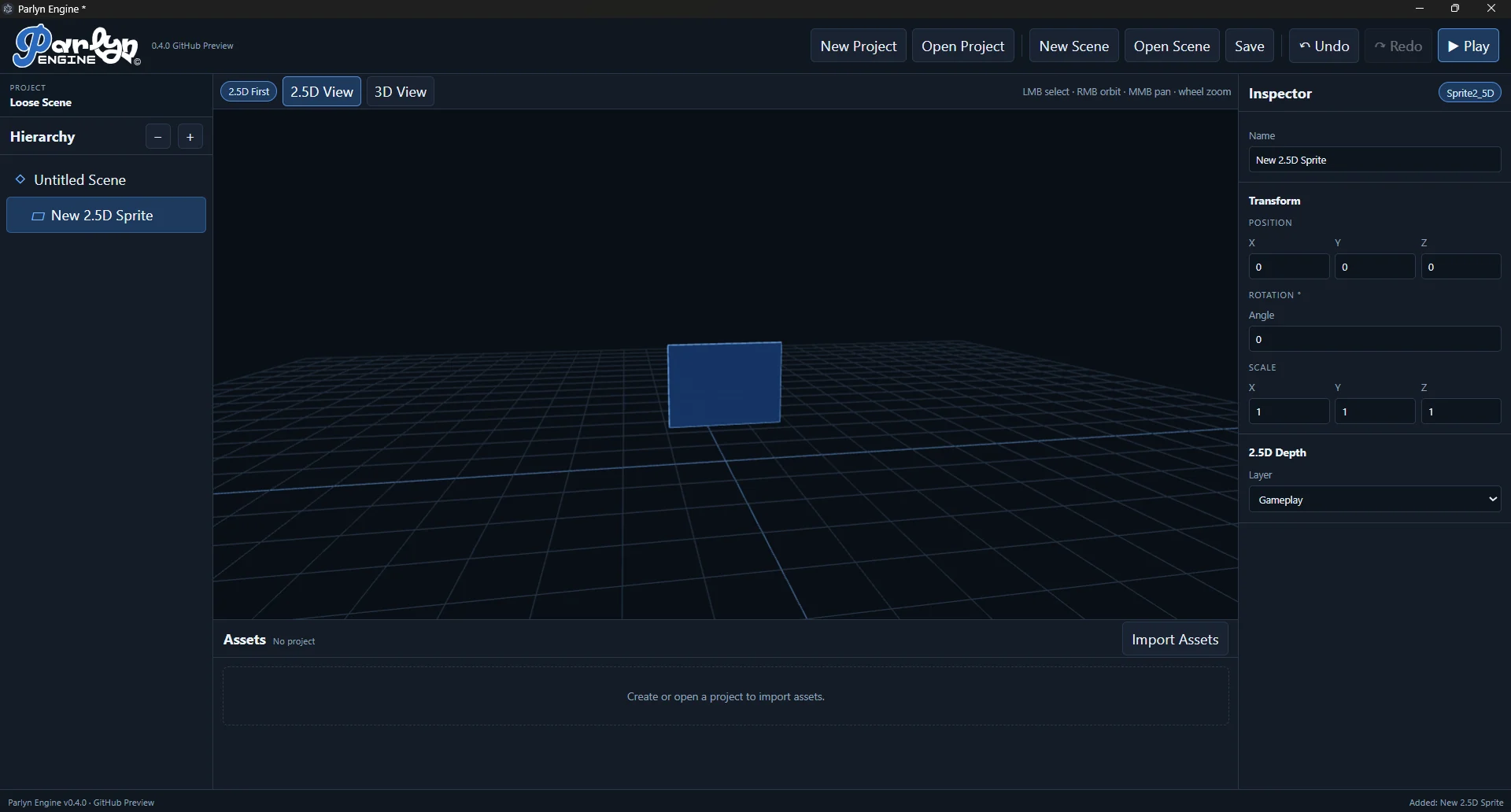Click the viewport controls hint text
The image size is (1511, 812).
[1126, 91]
